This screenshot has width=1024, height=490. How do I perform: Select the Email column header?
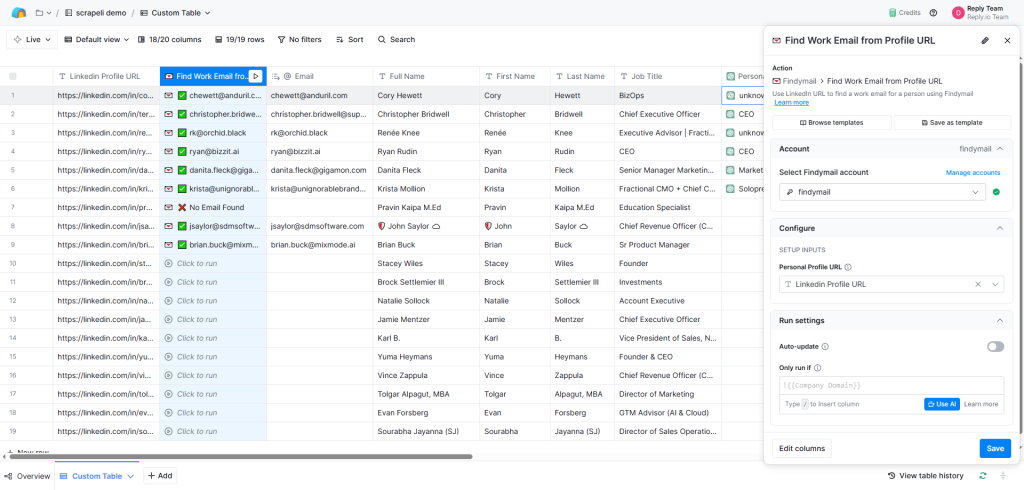click(320, 76)
